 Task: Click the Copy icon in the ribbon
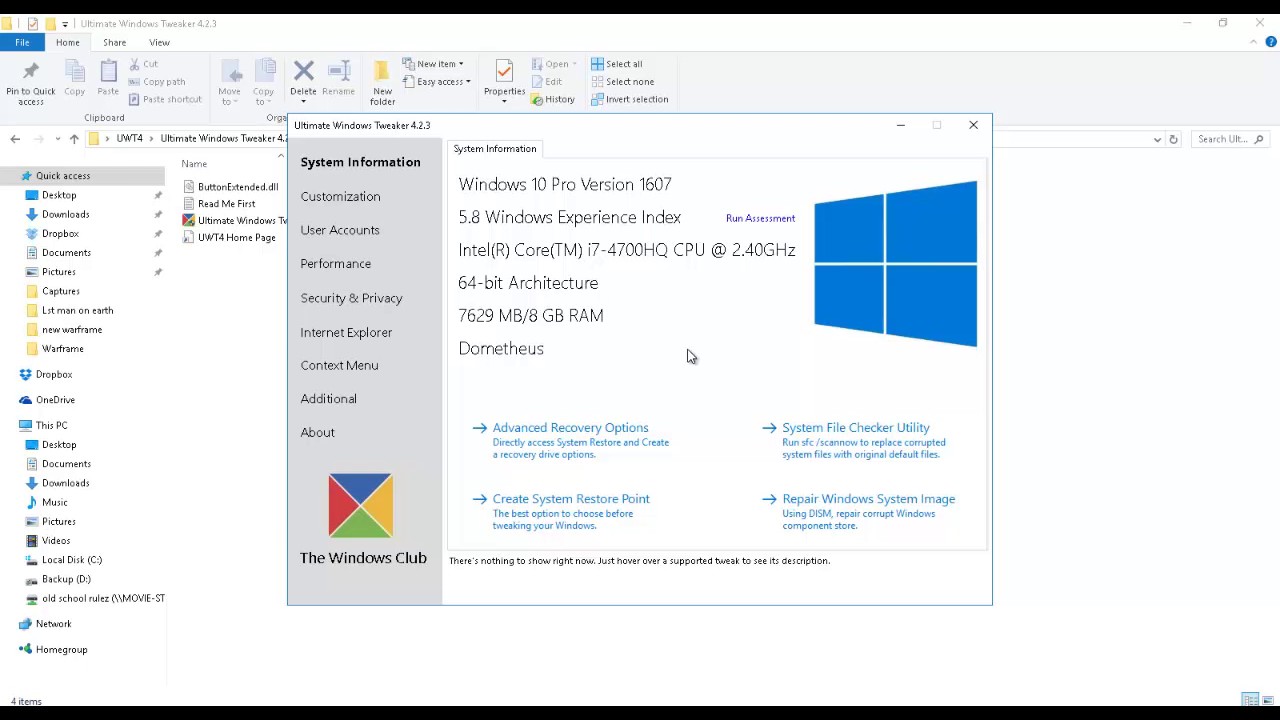[75, 71]
